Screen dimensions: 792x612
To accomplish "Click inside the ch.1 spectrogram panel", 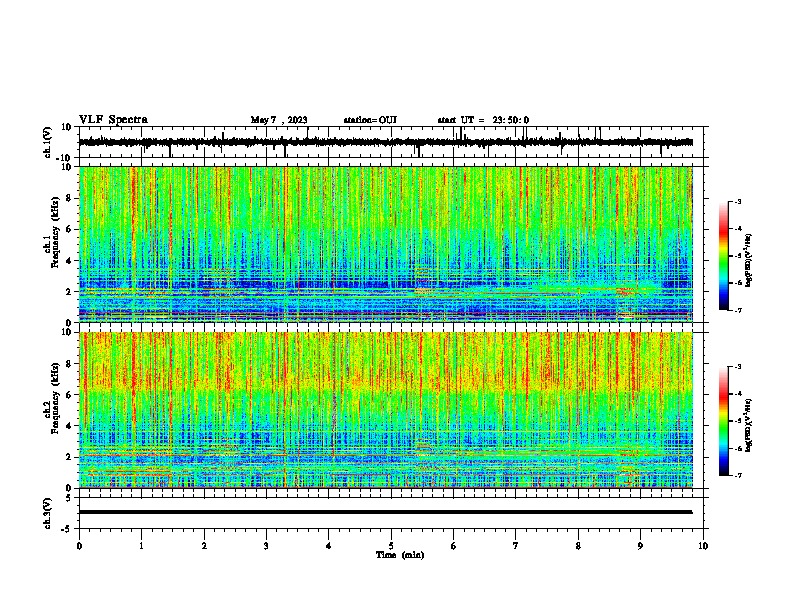I will (x=385, y=244).
